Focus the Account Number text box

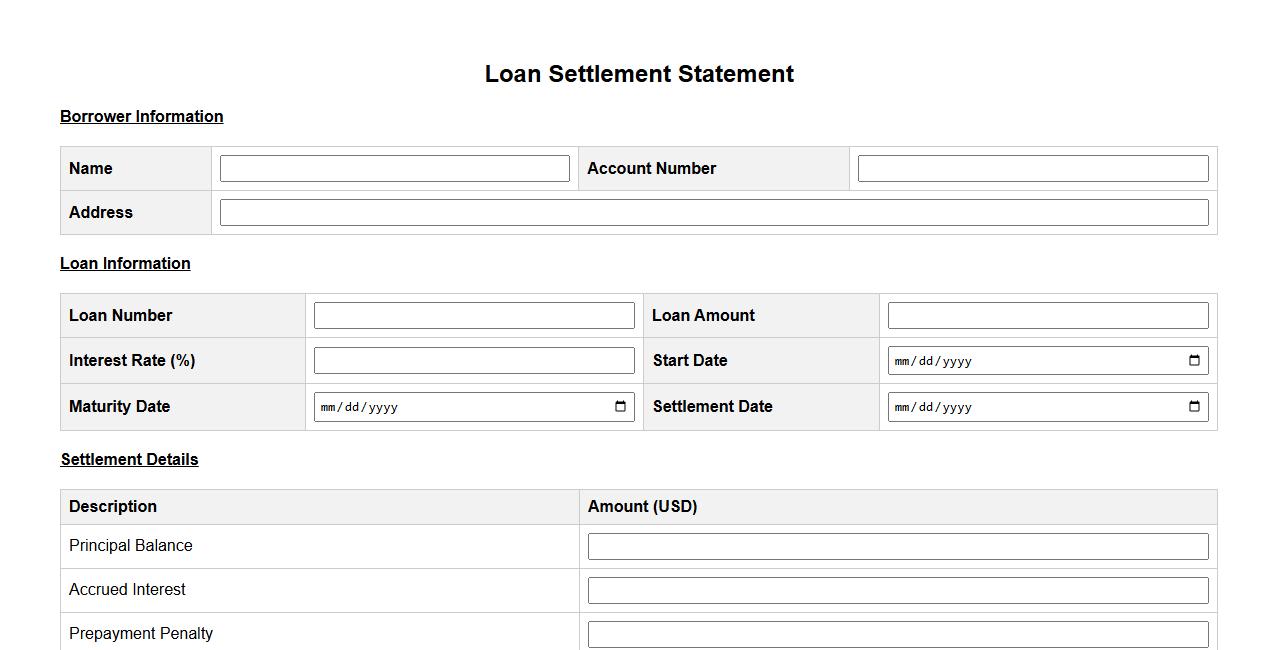click(1032, 169)
